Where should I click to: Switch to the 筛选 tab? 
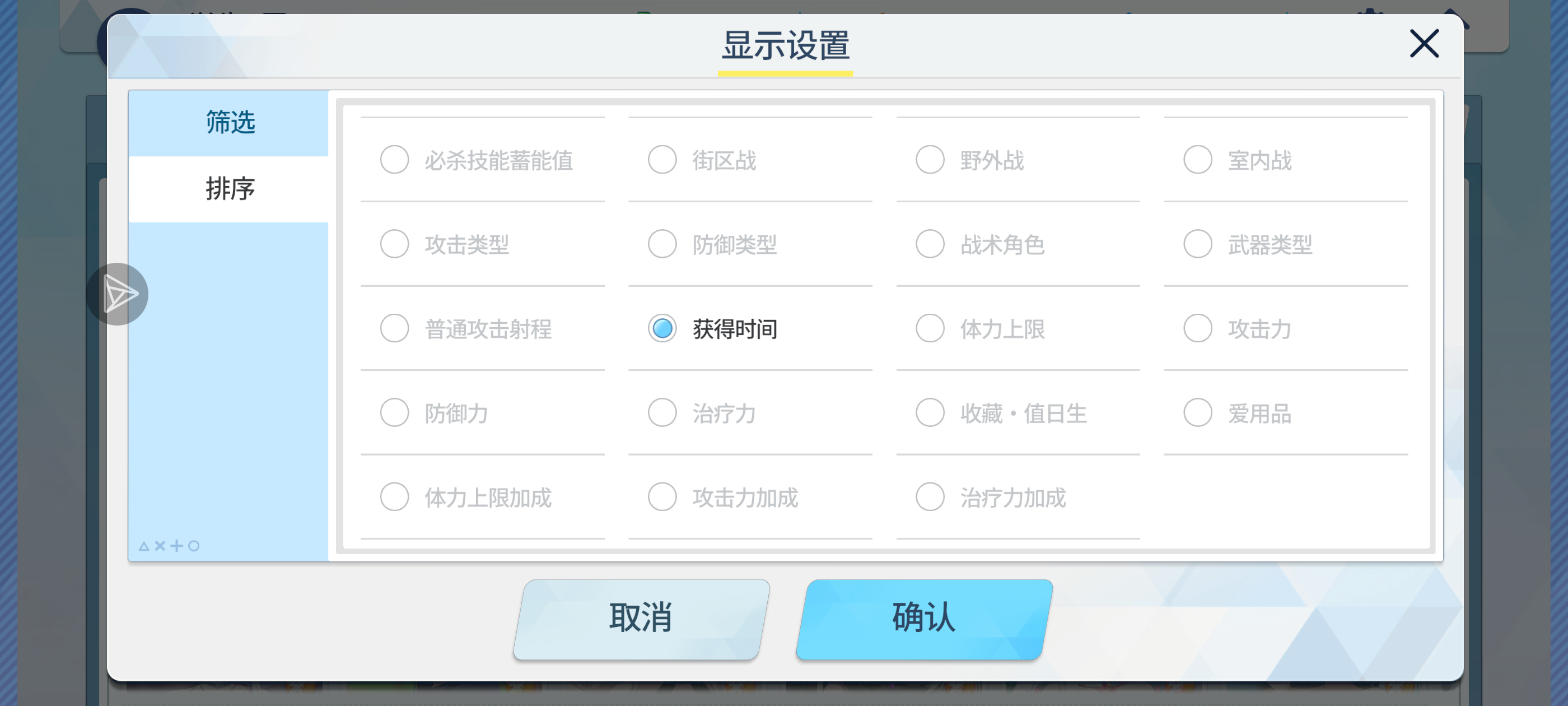(230, 123)
